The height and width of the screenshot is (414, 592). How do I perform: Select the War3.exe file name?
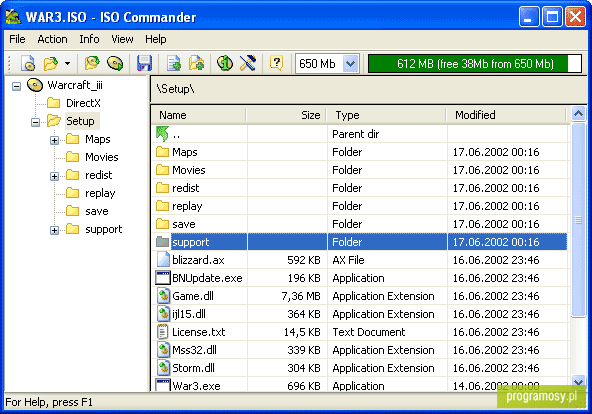[x=196, y=386]
